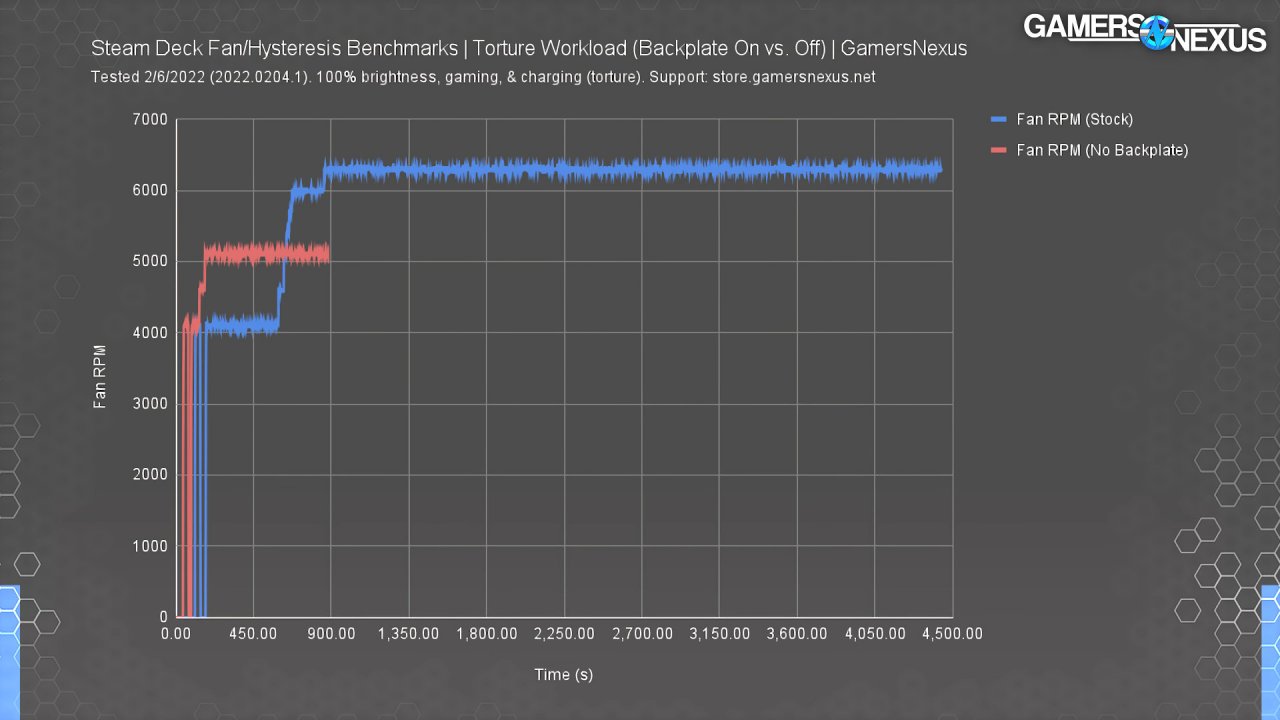
Task: Click the blue stock line plateau near 6300 RPM
Action: click(x=632, y=170)
